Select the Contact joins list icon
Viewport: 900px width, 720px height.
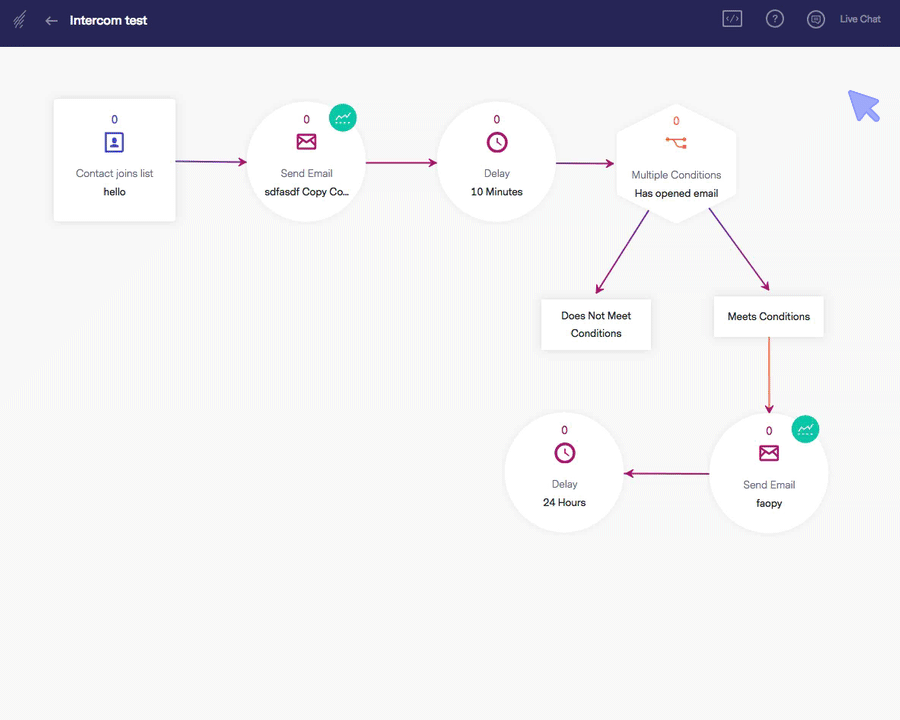[114, 142]
